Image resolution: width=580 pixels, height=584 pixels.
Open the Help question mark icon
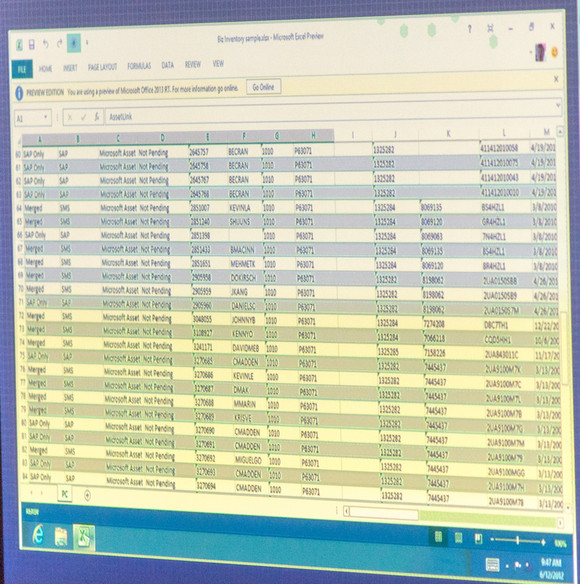[470, 29]
